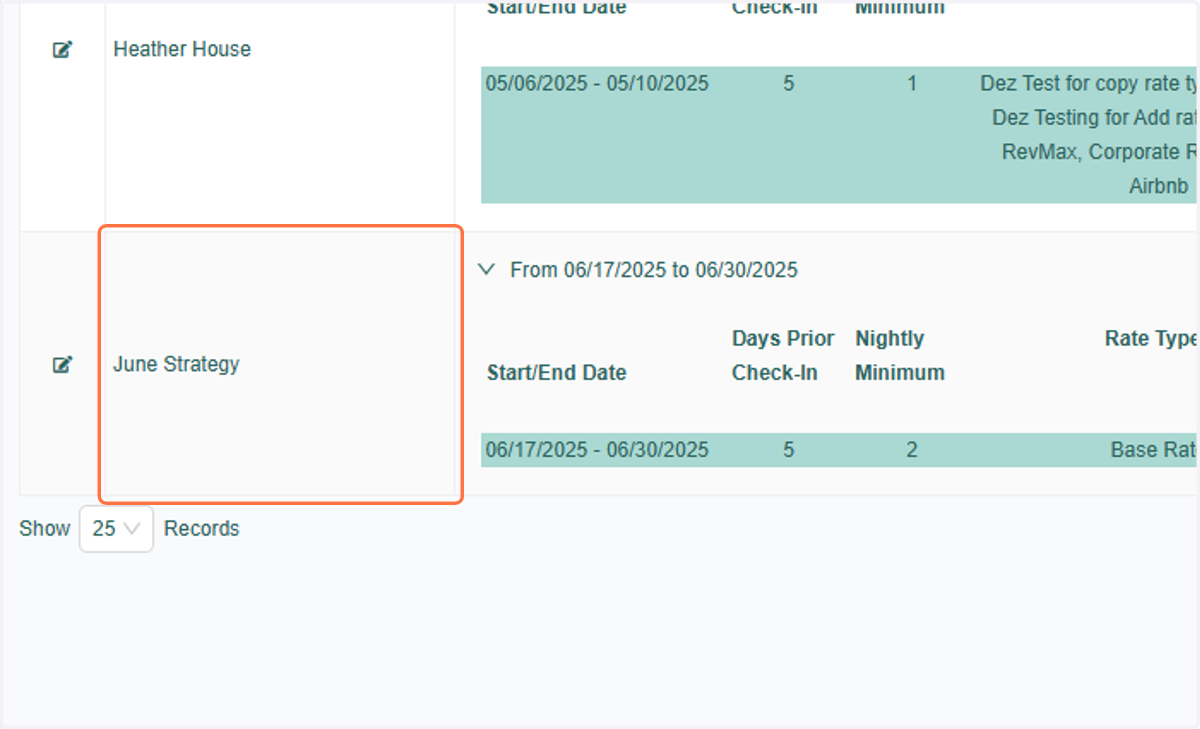Viewport: 1200px width, 729px height.
Task: Click the 05/06/2025 - 05/10/2025 date range
Action: pyautogui.click(x=597, y=84)
